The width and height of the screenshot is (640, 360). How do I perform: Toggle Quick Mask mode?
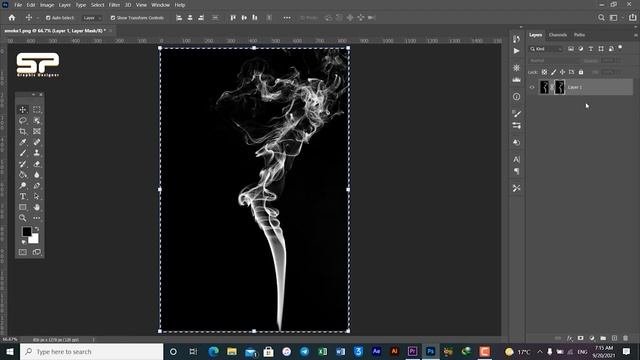click(x=23, y=252)
